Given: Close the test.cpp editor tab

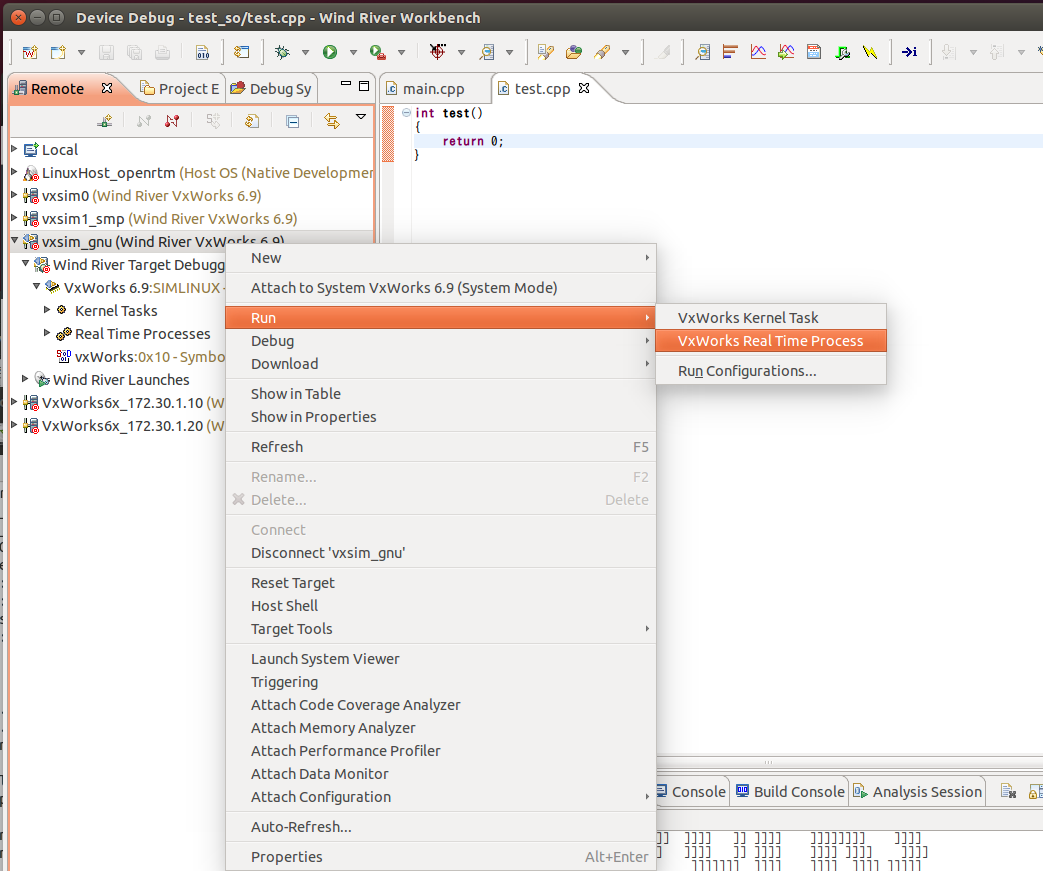Looking at the screenshot, I should 584,88.
